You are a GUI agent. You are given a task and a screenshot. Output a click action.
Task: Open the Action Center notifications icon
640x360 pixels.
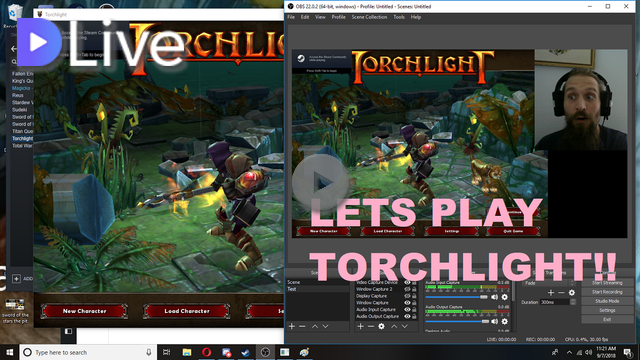628,352
